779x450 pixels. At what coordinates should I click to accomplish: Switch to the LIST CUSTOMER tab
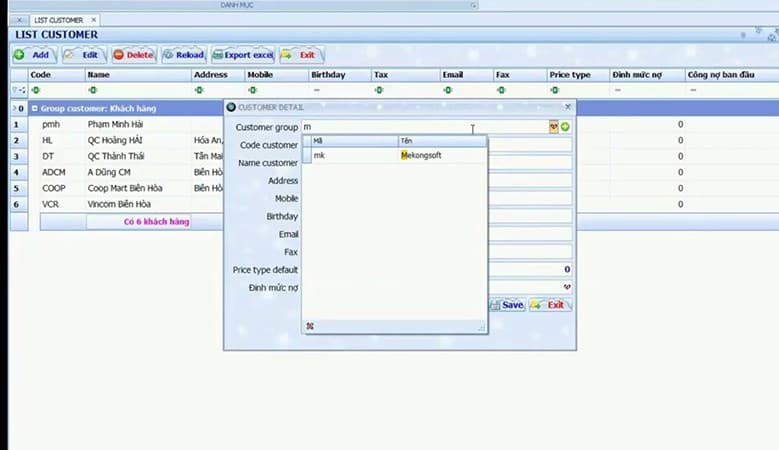pyautogui.click(x=57, y=20)
